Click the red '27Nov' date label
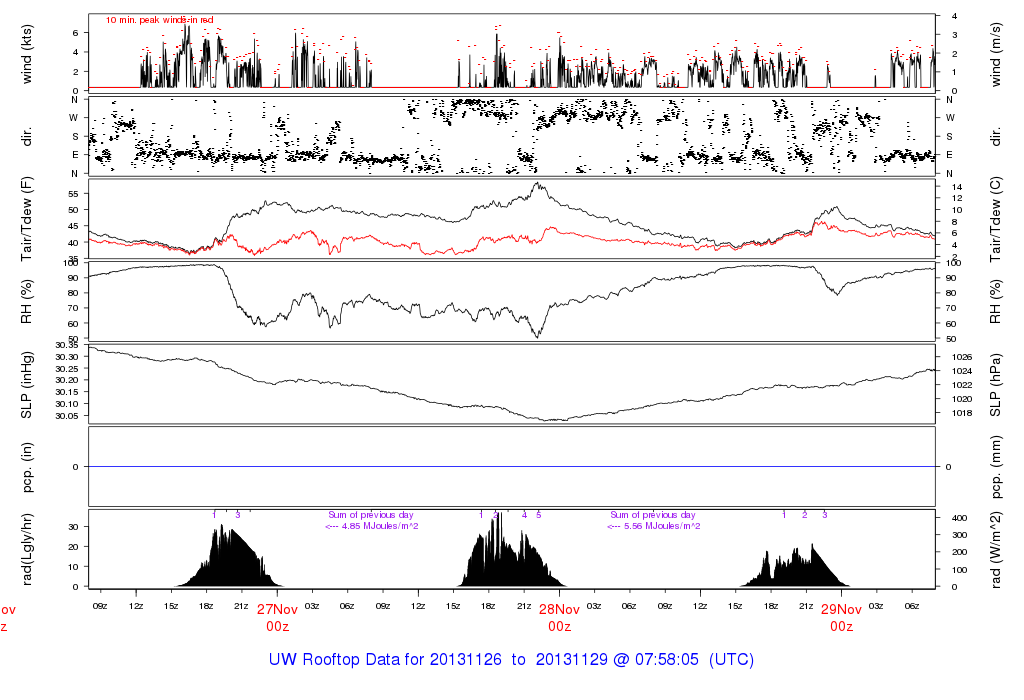This screenshot has width=1024, height=700. click(x=277, y=609)
